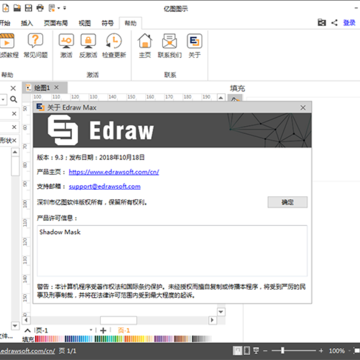
Task: Click the fit-page view icon in status bar
Action: click(x=237, y=351)
